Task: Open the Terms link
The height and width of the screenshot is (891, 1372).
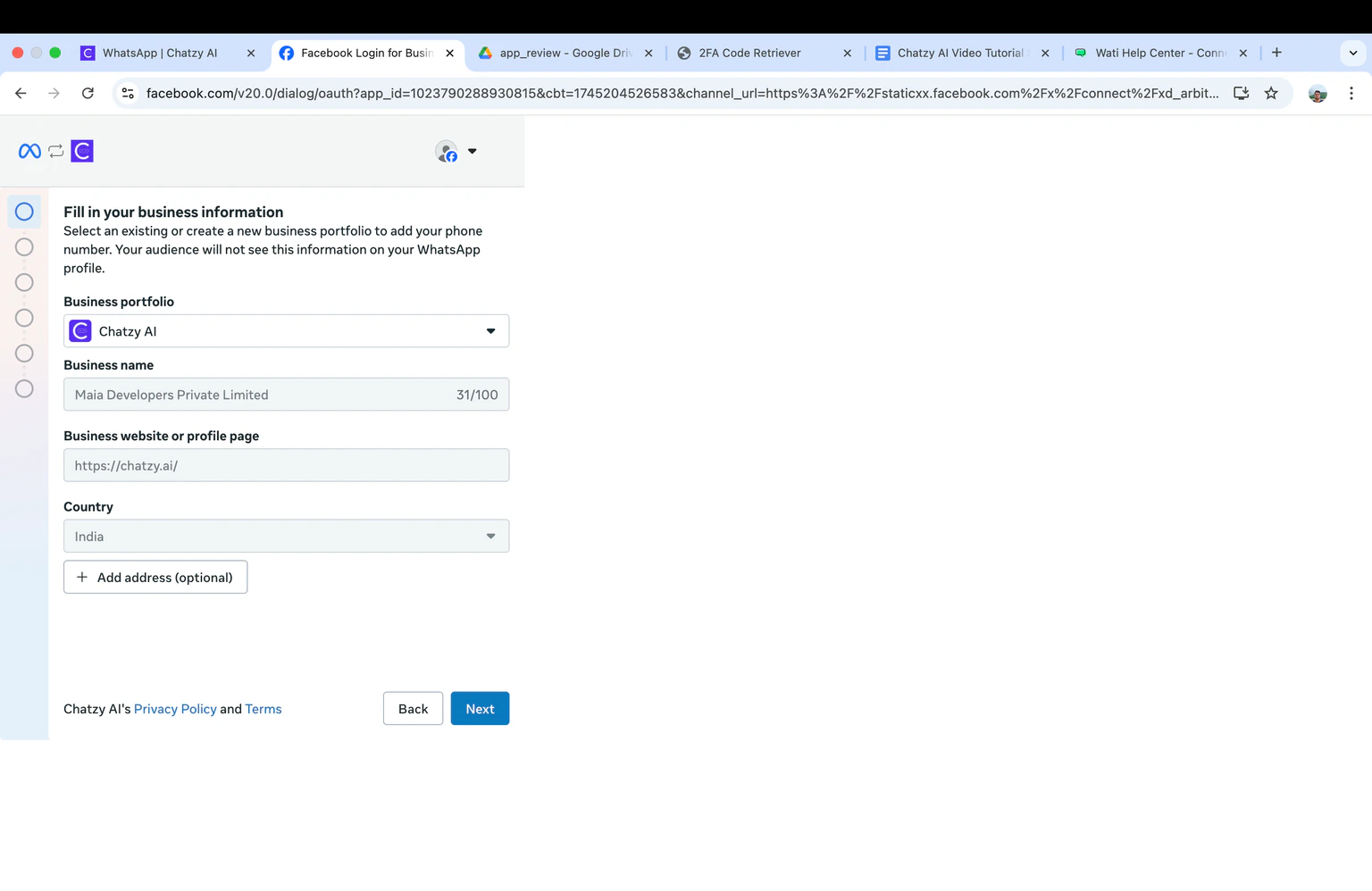Action: tap(264, 709)
